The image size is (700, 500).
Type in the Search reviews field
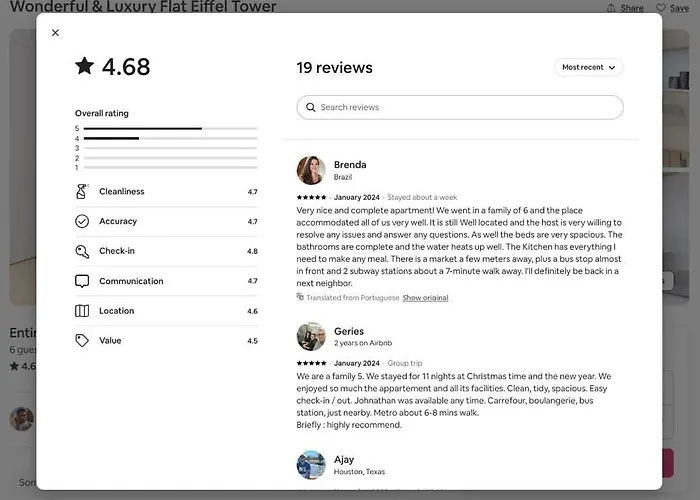[x=465, y=108]
